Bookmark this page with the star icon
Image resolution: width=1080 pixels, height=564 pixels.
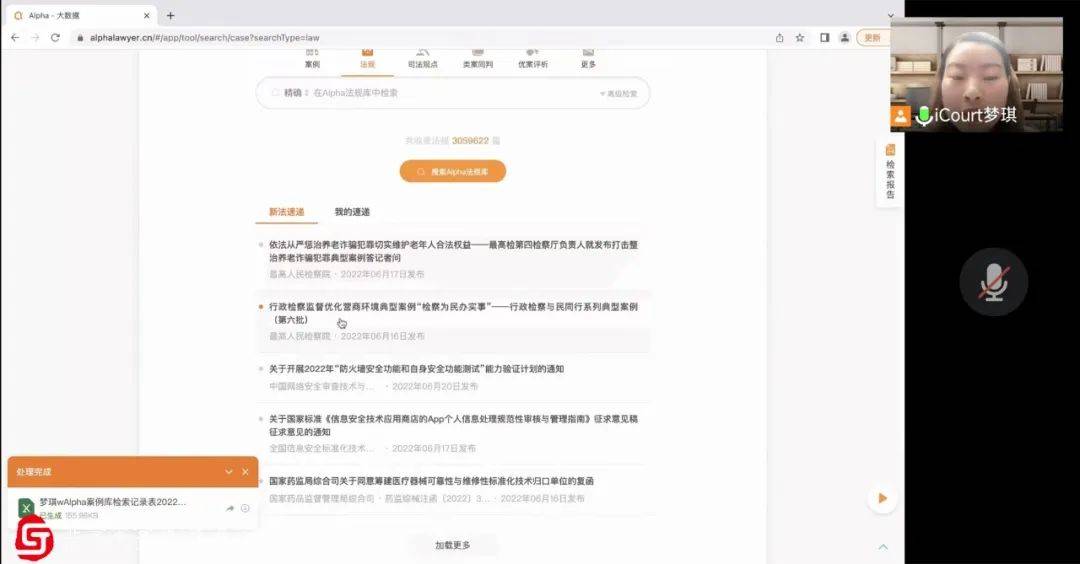[x=800, y=37]
